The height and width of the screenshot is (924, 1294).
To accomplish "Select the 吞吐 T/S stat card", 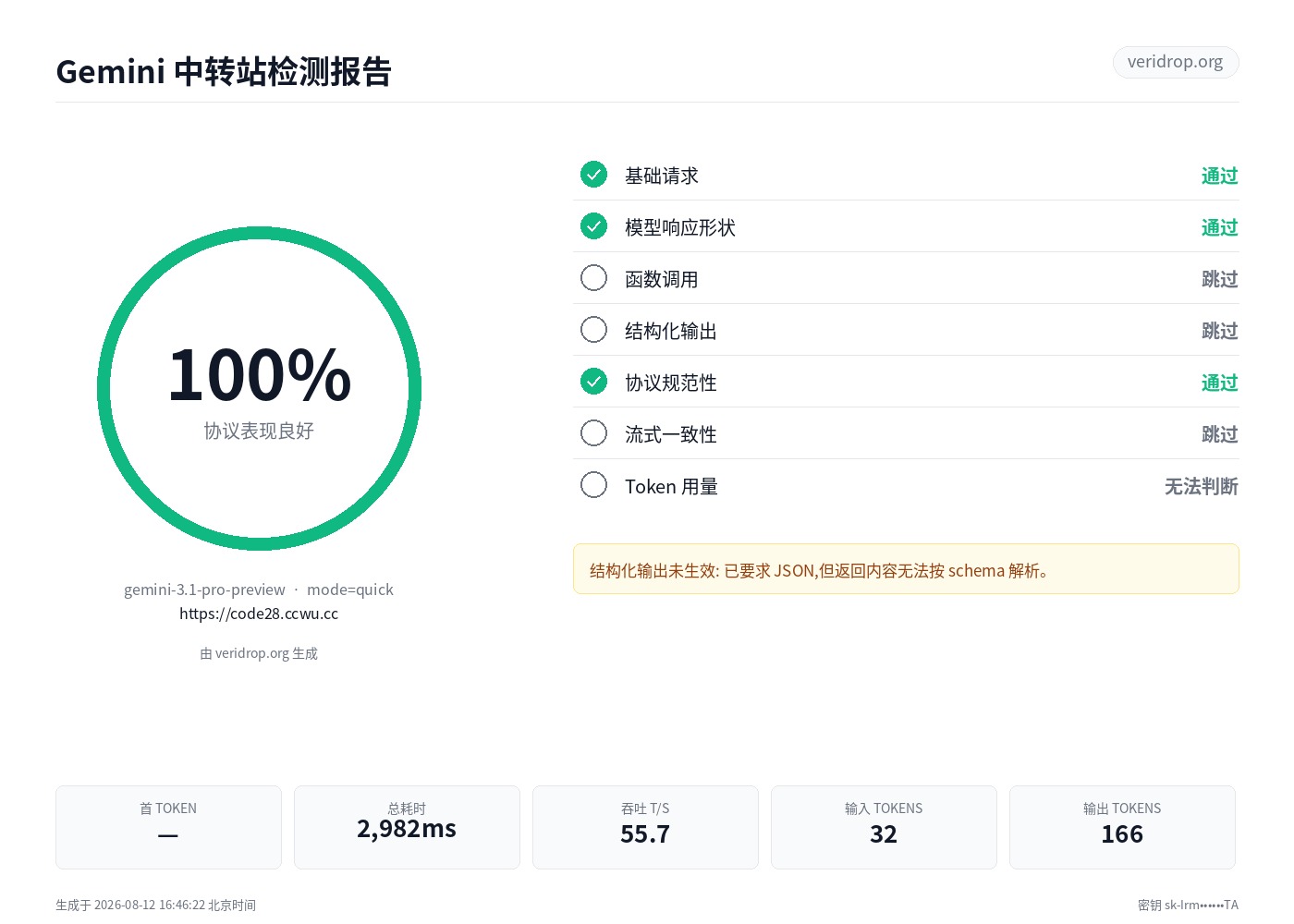I will pos(645,827).
